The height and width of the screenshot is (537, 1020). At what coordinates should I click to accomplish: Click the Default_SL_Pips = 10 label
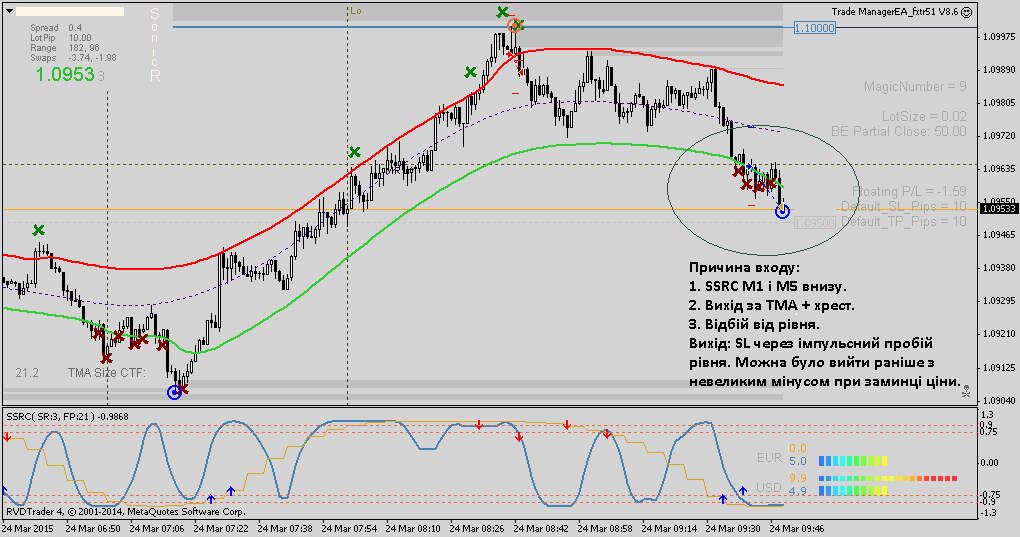[903, 206]
